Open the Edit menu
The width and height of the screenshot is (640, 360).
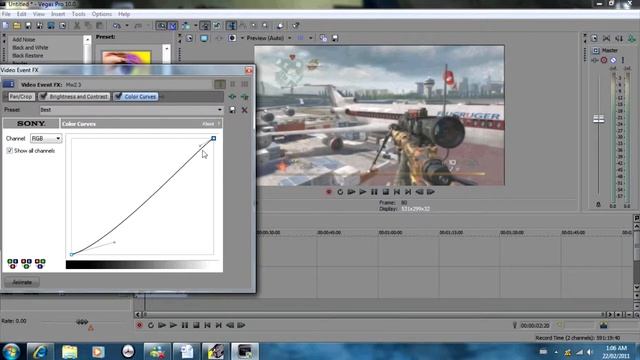pos(22,14)
